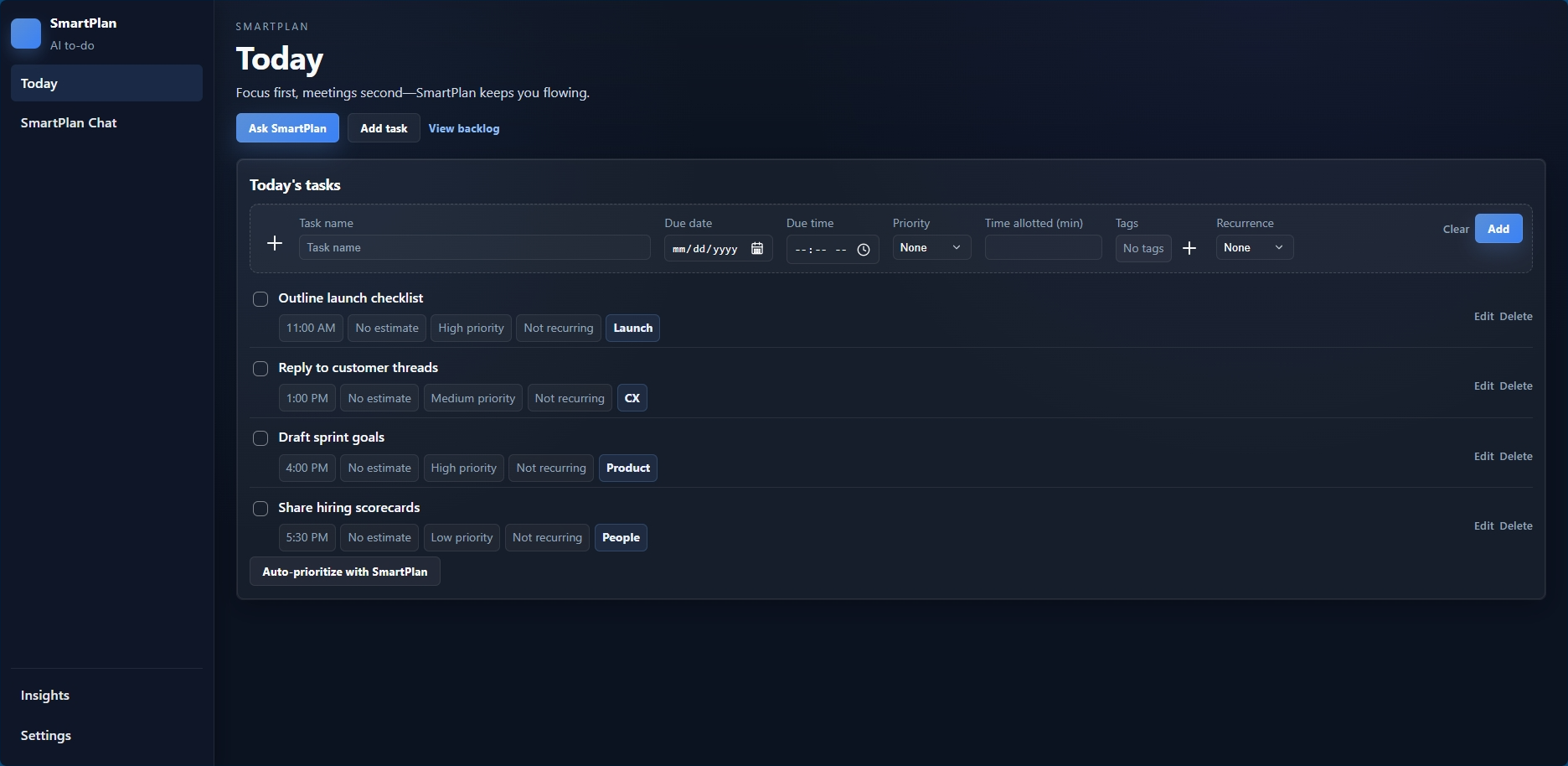Open the due date calendar picker icon
Screen dimensions: 1568x766
[x=757, y=248]
